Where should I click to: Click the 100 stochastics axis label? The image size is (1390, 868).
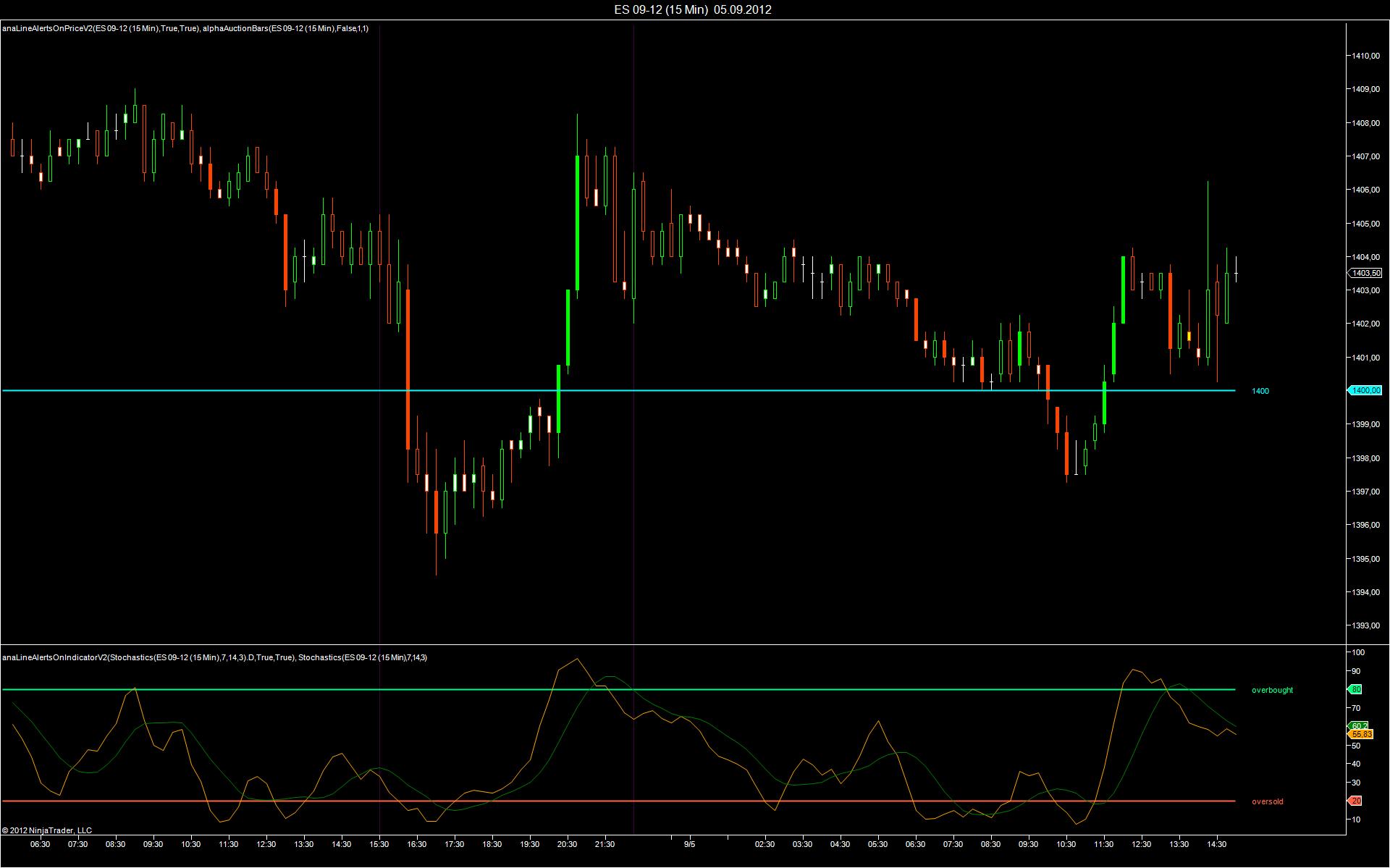click(1358, 652)
